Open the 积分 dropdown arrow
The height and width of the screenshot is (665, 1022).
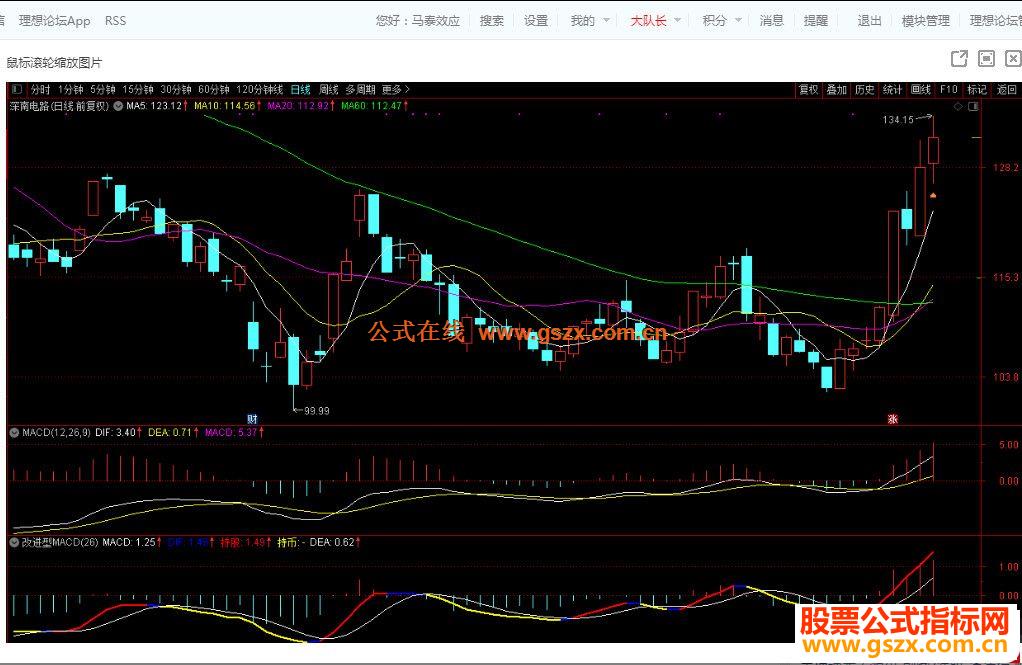click(x=738, y=21)
